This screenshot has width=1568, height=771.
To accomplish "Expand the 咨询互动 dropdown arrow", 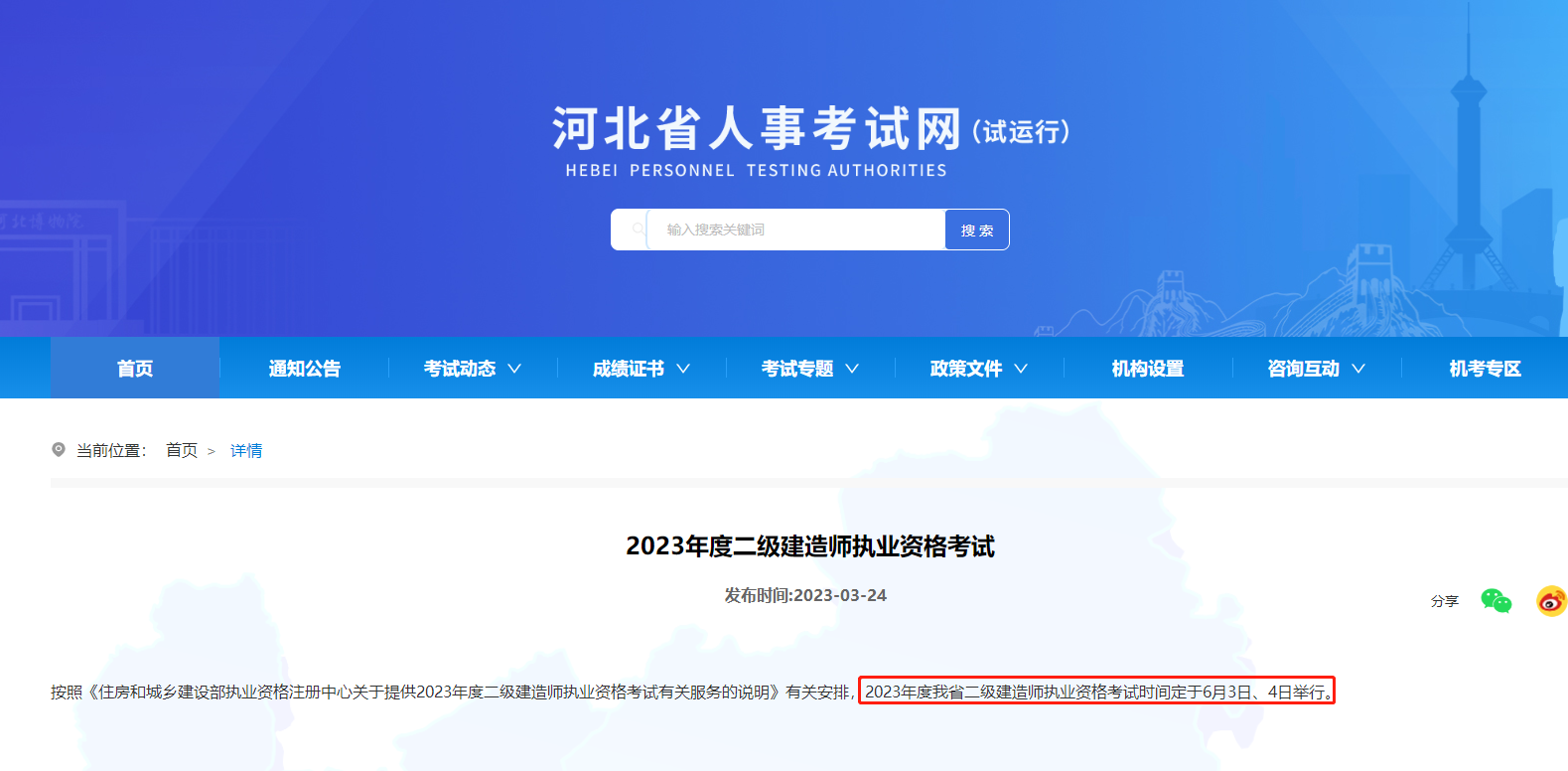I will click(1358, 369).
